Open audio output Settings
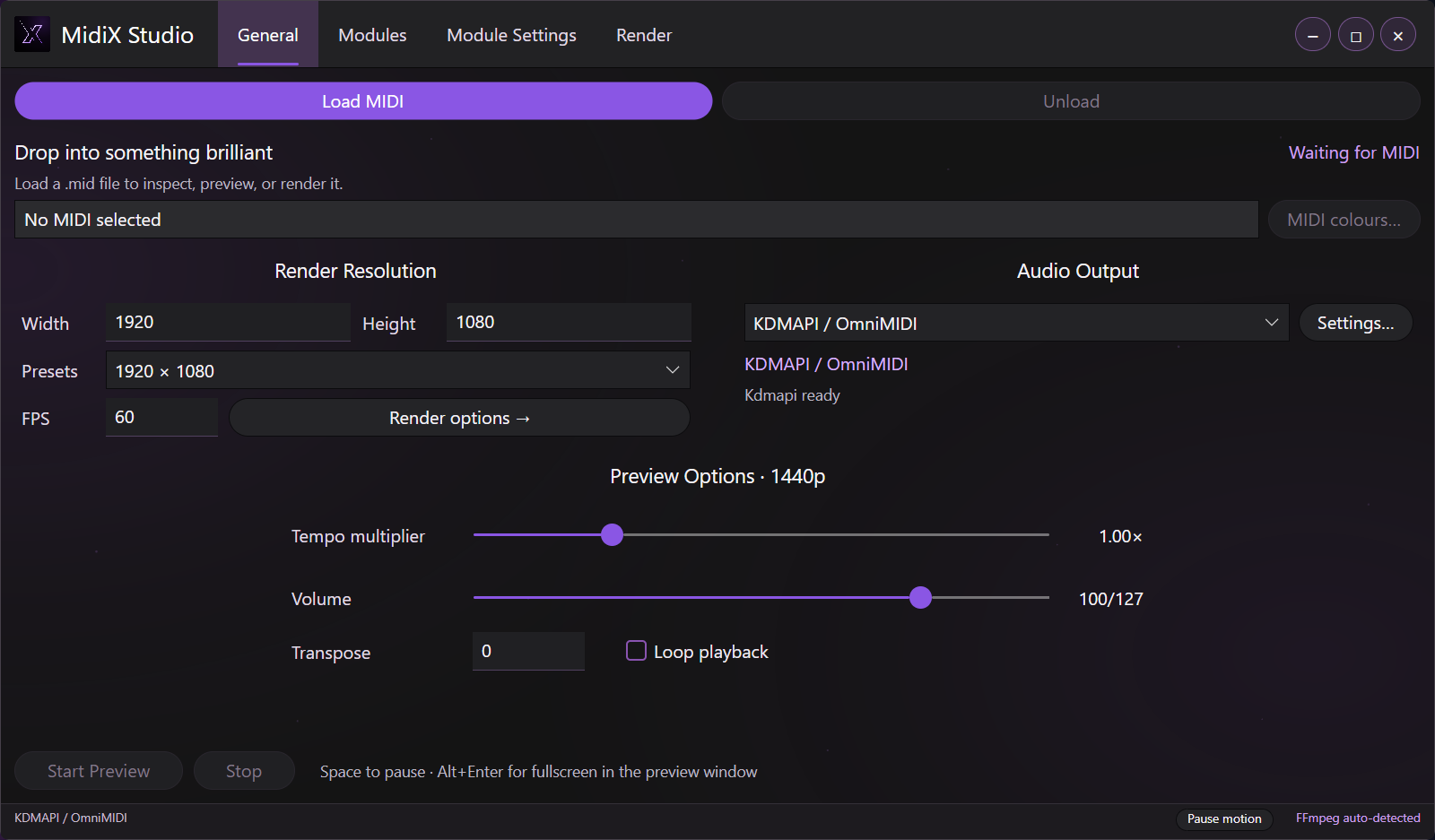Screen dimensions: 1435x840 coord(1355,323)
